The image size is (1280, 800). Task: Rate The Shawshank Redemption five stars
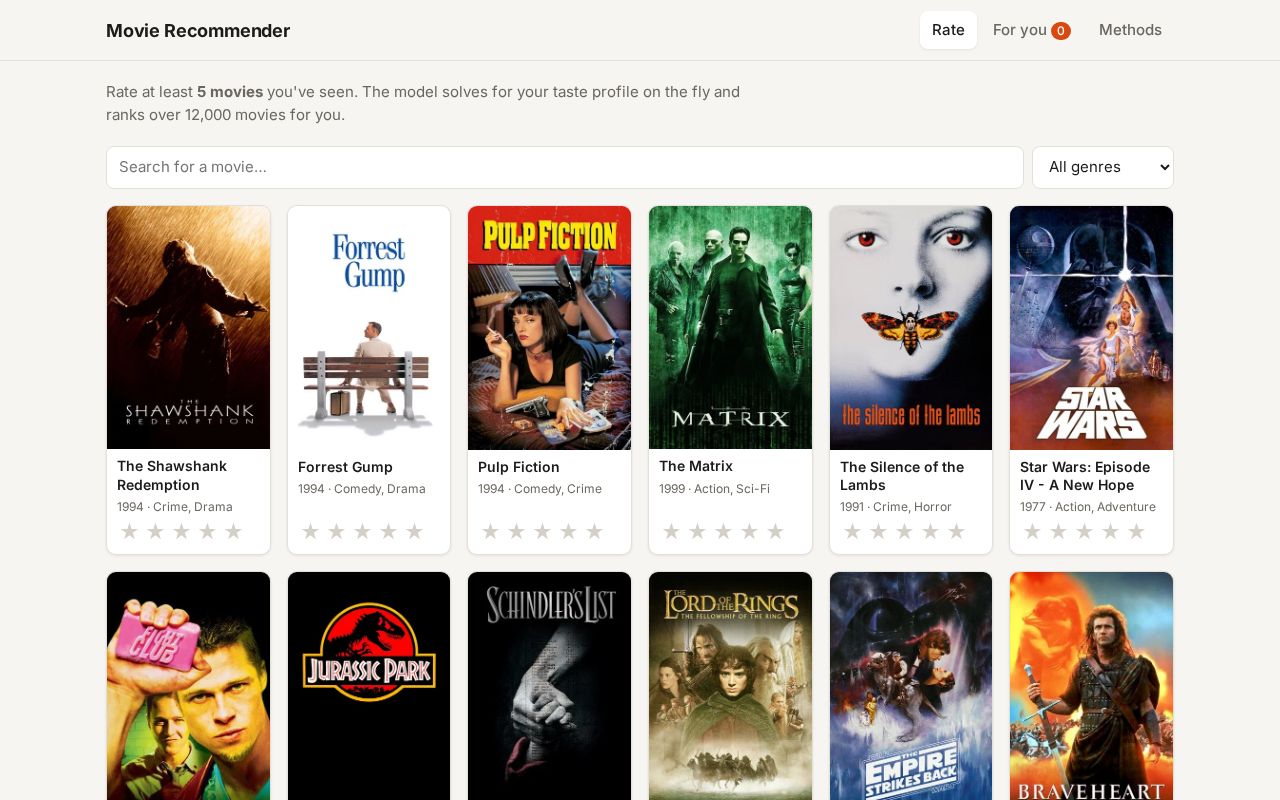coord(233,532)
